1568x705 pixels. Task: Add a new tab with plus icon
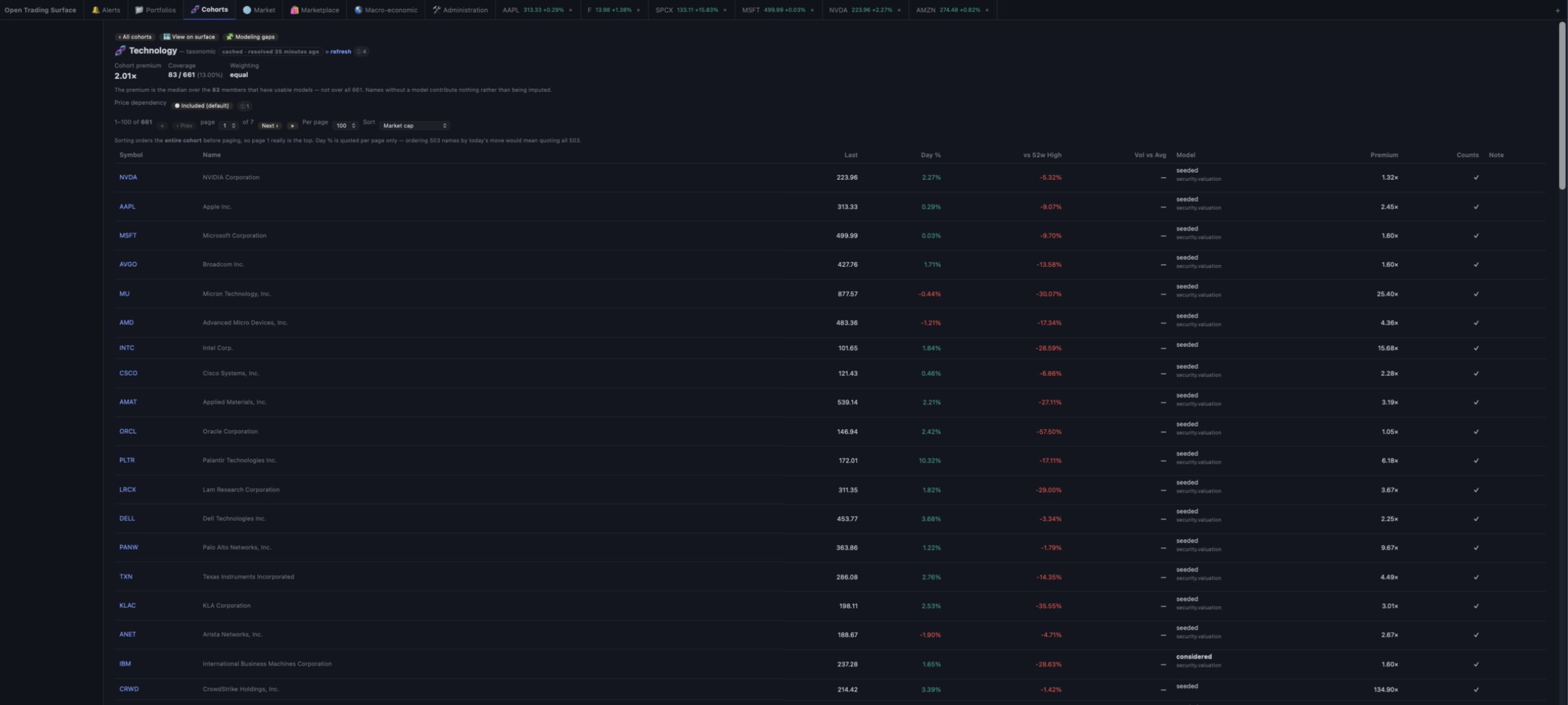1557,10
